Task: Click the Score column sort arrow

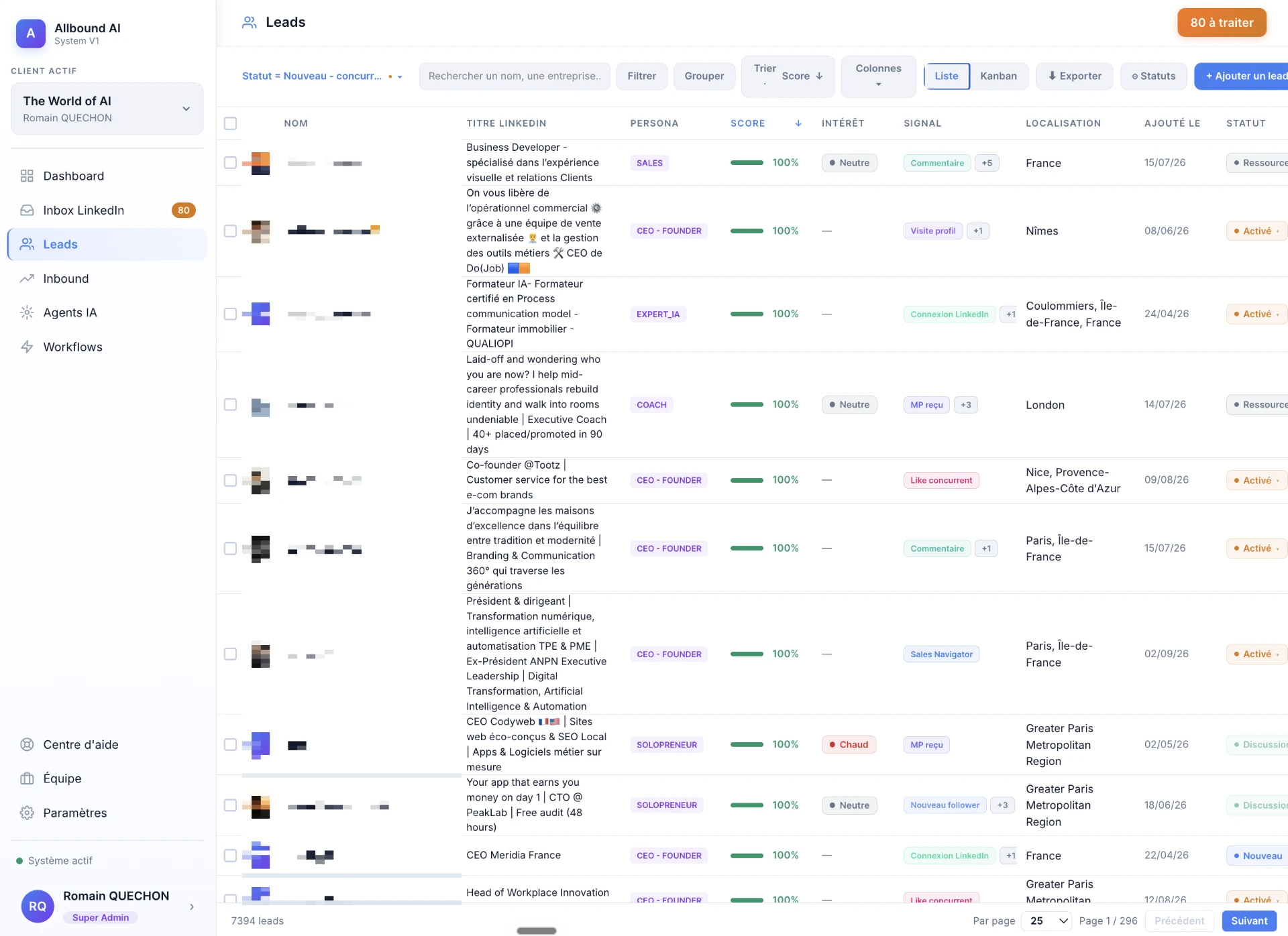Action: click(x=798, y=123)
